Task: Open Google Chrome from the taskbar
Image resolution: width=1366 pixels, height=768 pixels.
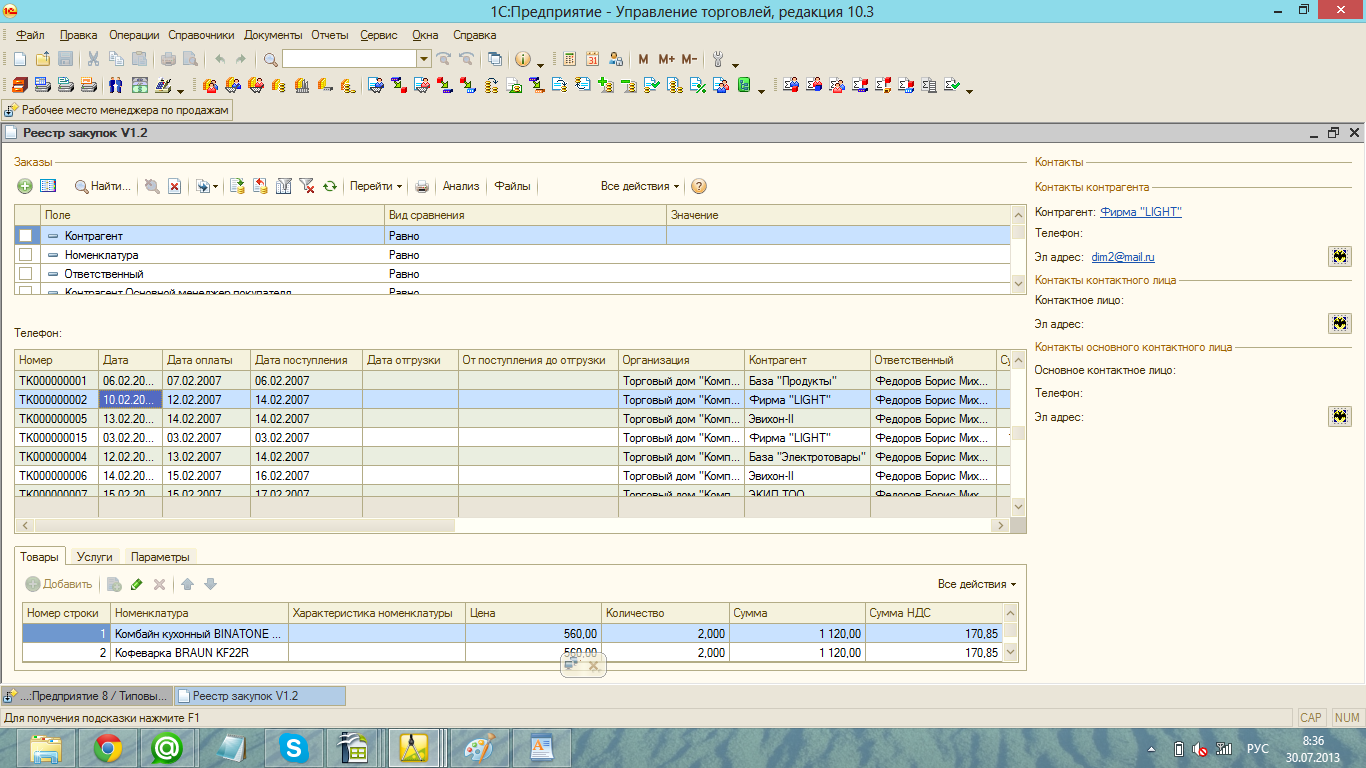Action: pyautogui.click(x=108, y=748)
